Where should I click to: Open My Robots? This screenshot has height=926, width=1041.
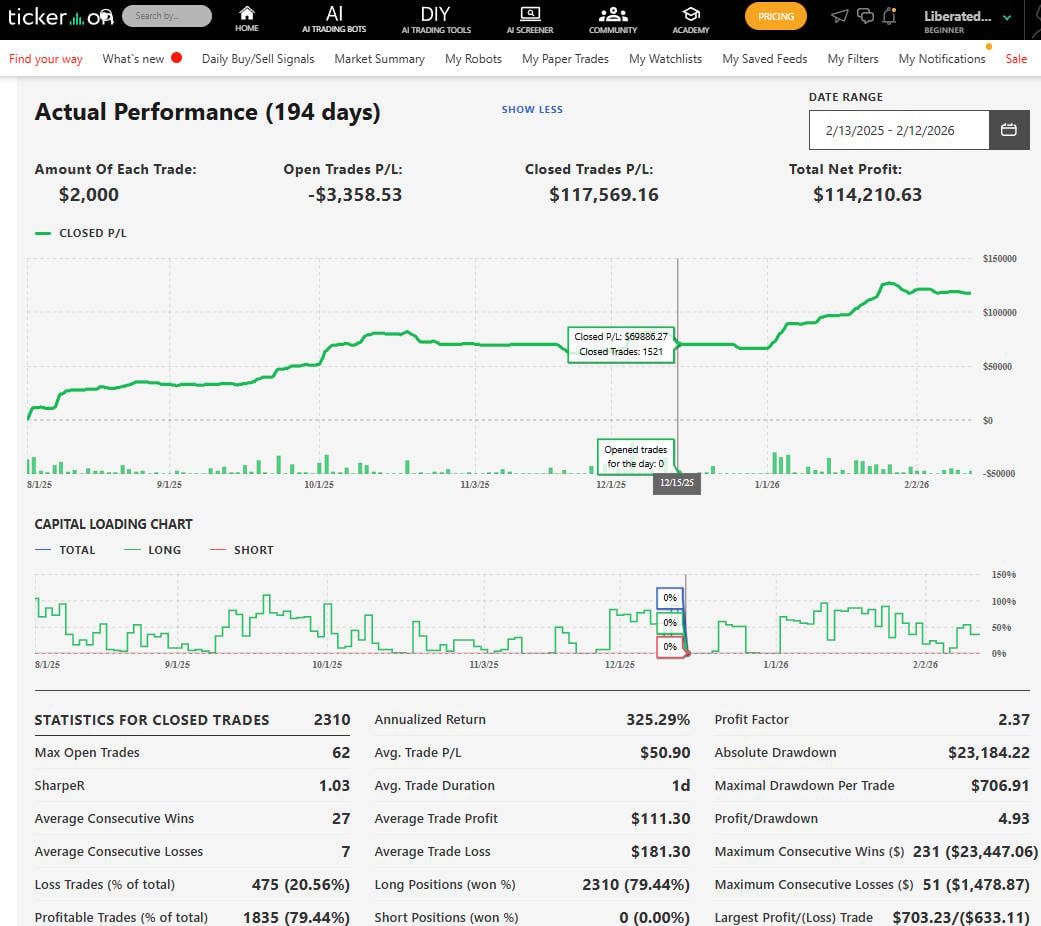coord(473,58)
